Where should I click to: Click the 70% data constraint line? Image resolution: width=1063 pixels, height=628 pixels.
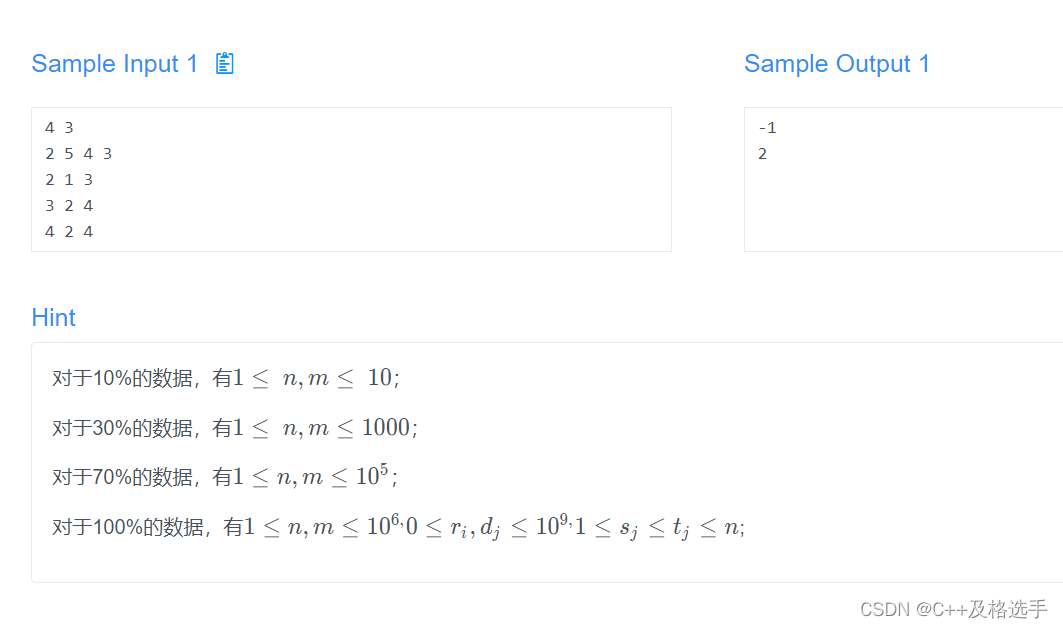(225, 476)
